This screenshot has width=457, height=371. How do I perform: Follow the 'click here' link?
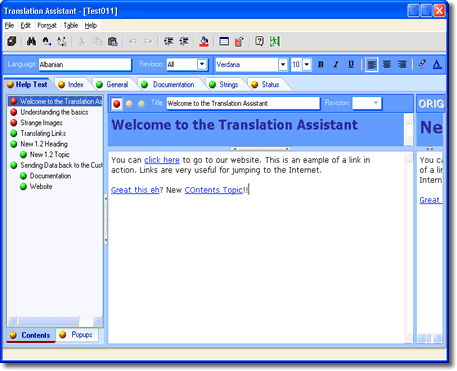tap(162, 160)
